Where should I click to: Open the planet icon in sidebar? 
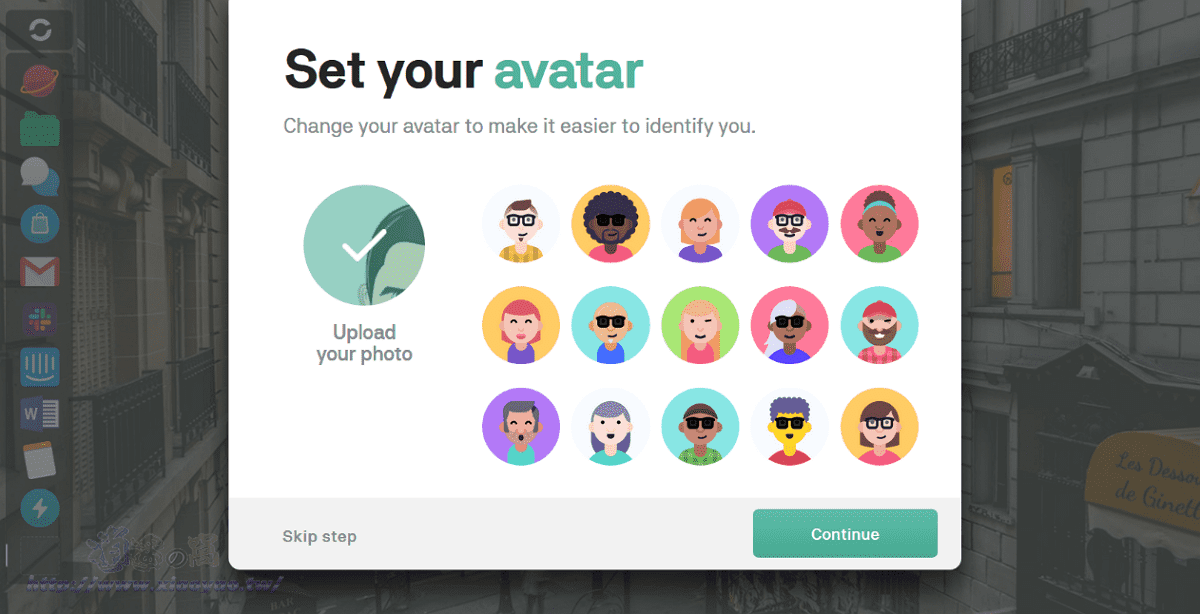(40, 81)
